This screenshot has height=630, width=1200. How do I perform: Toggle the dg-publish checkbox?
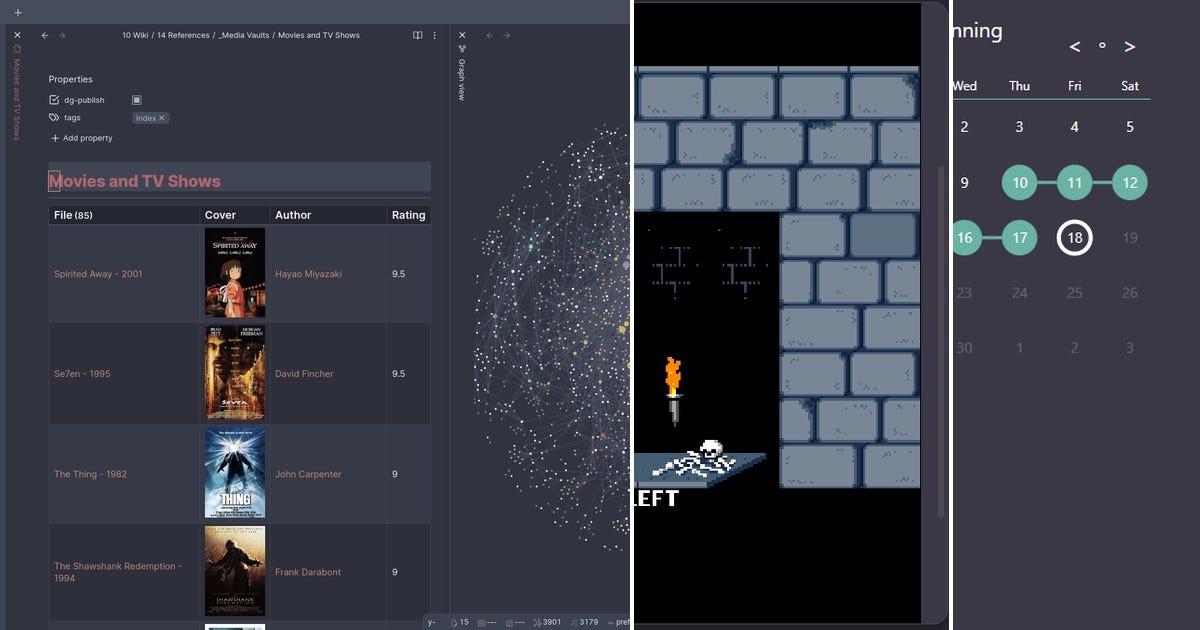pyautogui.click(x=137, y=99)
